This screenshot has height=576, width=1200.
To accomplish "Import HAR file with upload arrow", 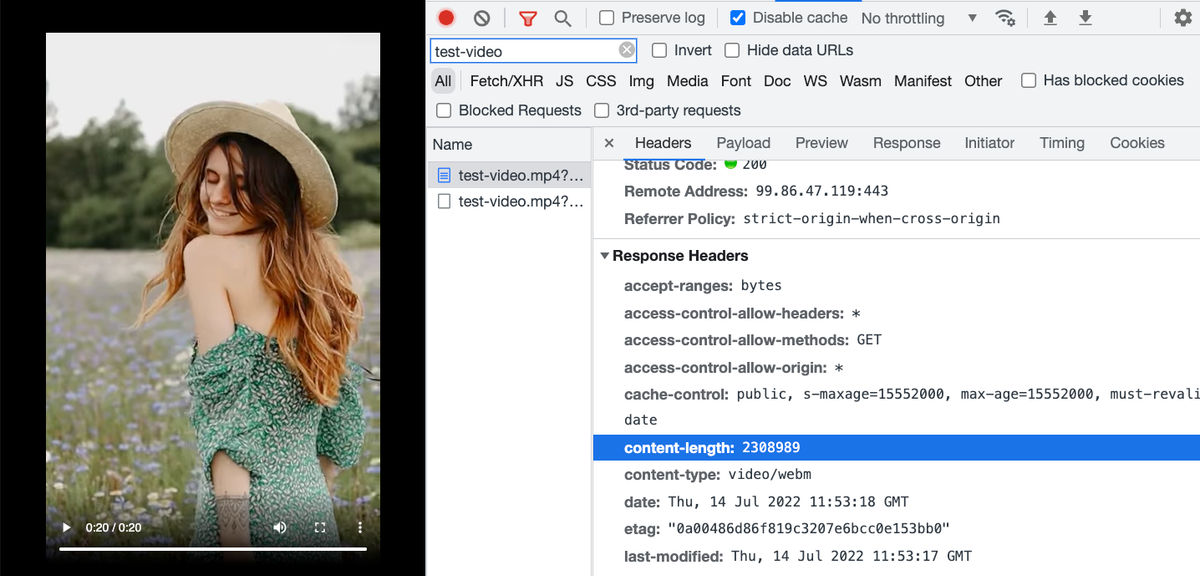I will (x=1050, y=18).
